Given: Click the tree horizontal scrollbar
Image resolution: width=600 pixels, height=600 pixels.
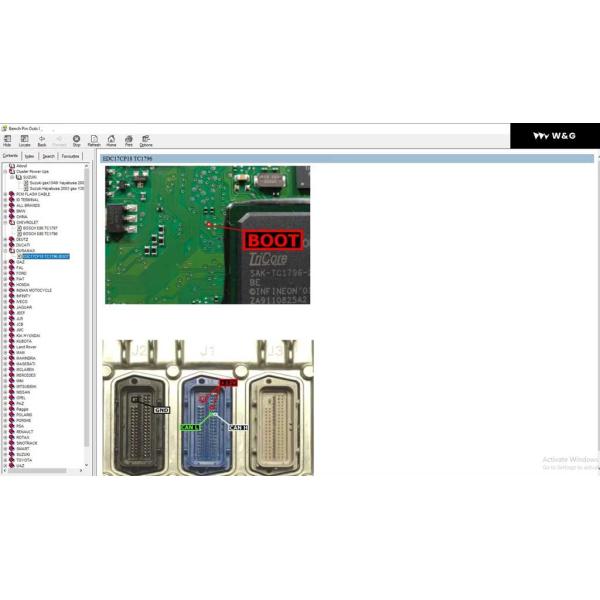Looking at the screenshot, I should tap(37, 471).
